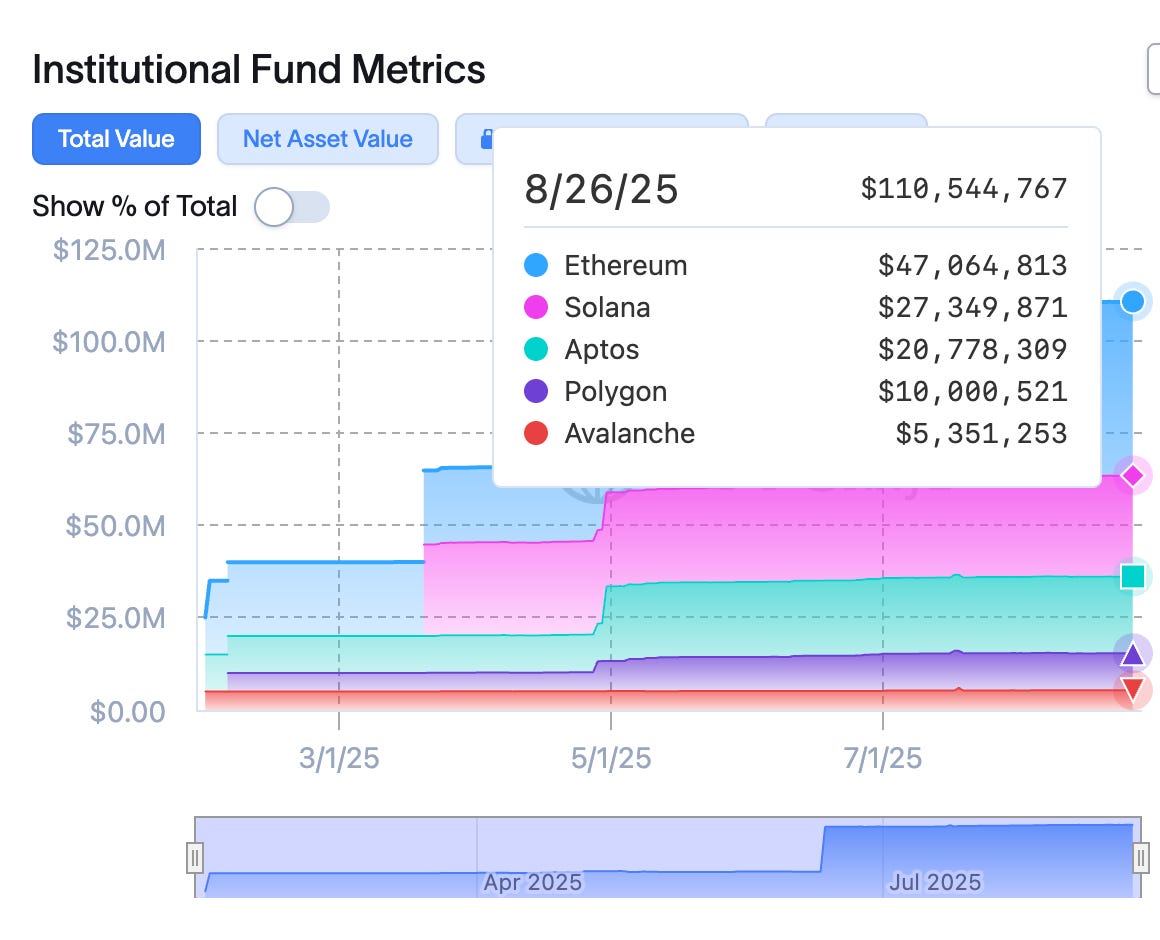Image resolution: width=1160 pixels, height=940 pixels.
Task: Select the Polygon purple triangle marker
Action: coord(1132,655)
